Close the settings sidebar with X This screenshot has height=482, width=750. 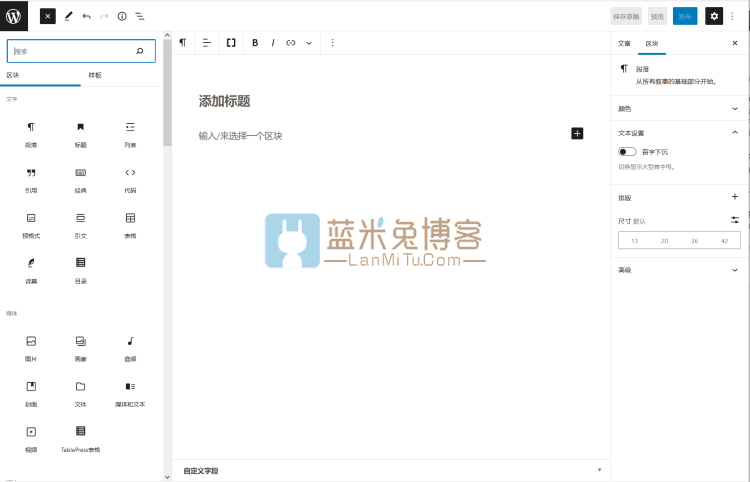[735, 43]
